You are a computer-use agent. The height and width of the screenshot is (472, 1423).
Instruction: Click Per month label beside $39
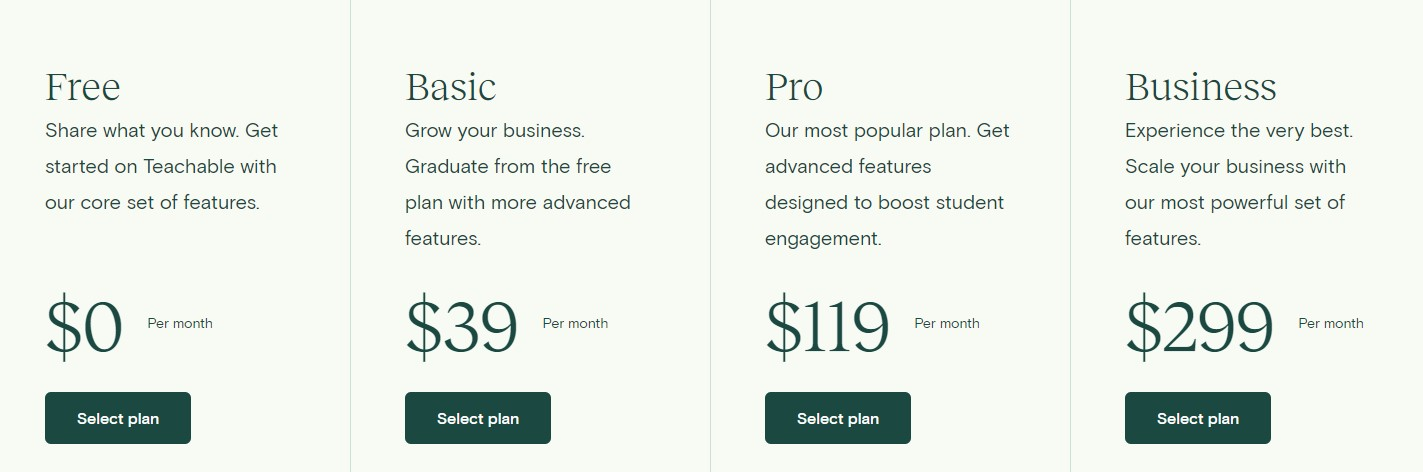coord(575,323)
